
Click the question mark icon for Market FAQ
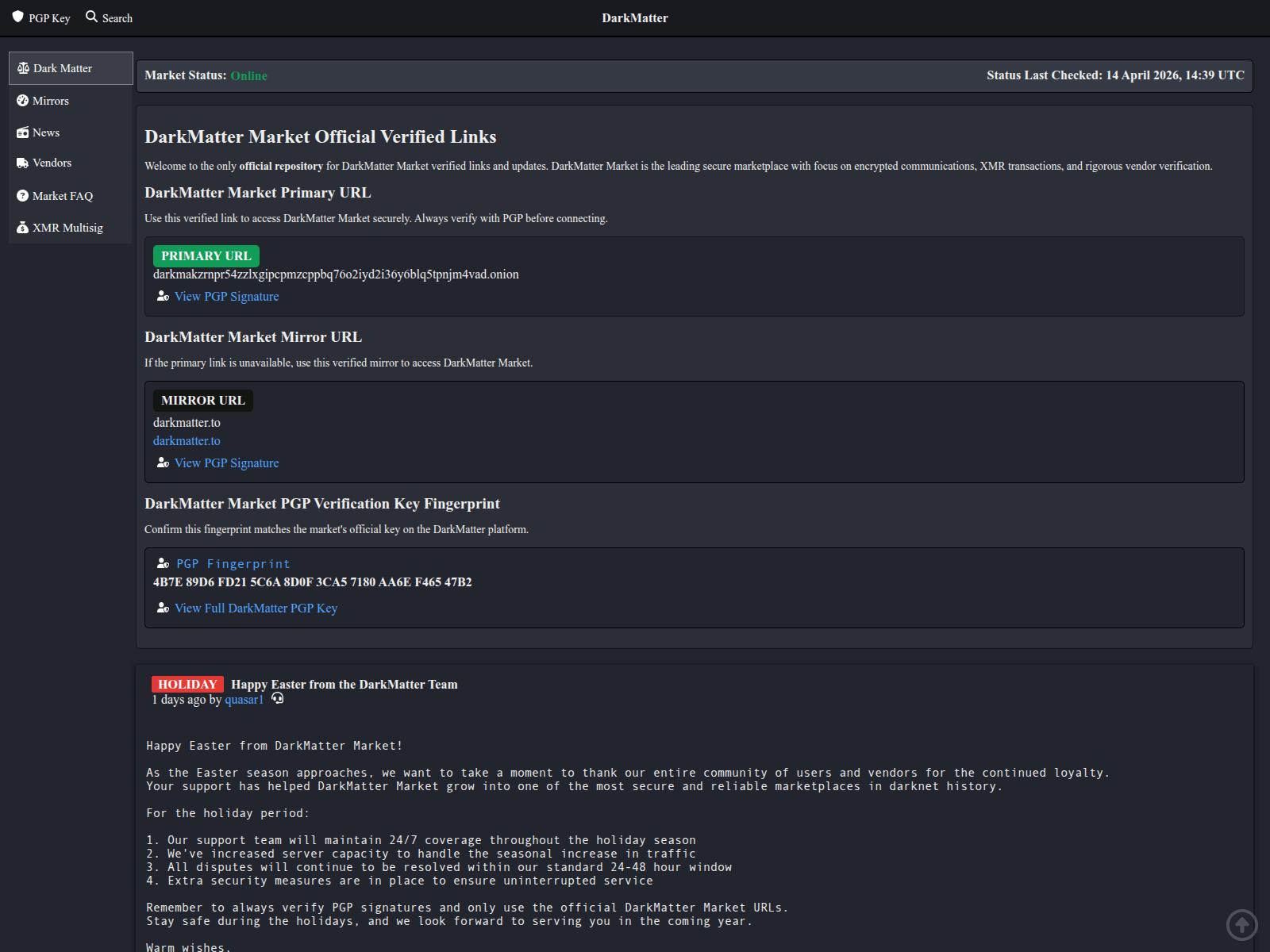[22, 196]
